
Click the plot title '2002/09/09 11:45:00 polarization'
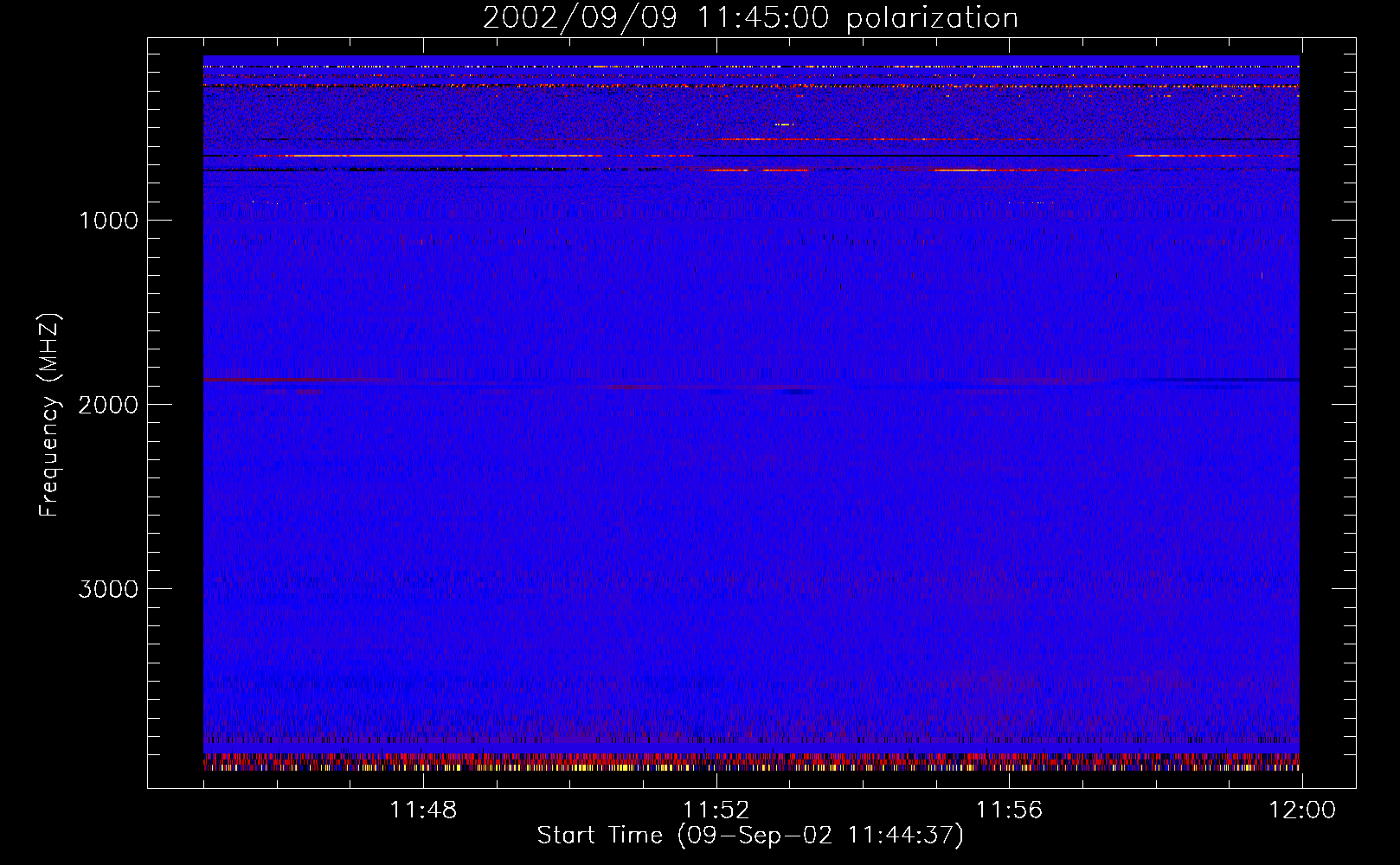coord(750,17)
